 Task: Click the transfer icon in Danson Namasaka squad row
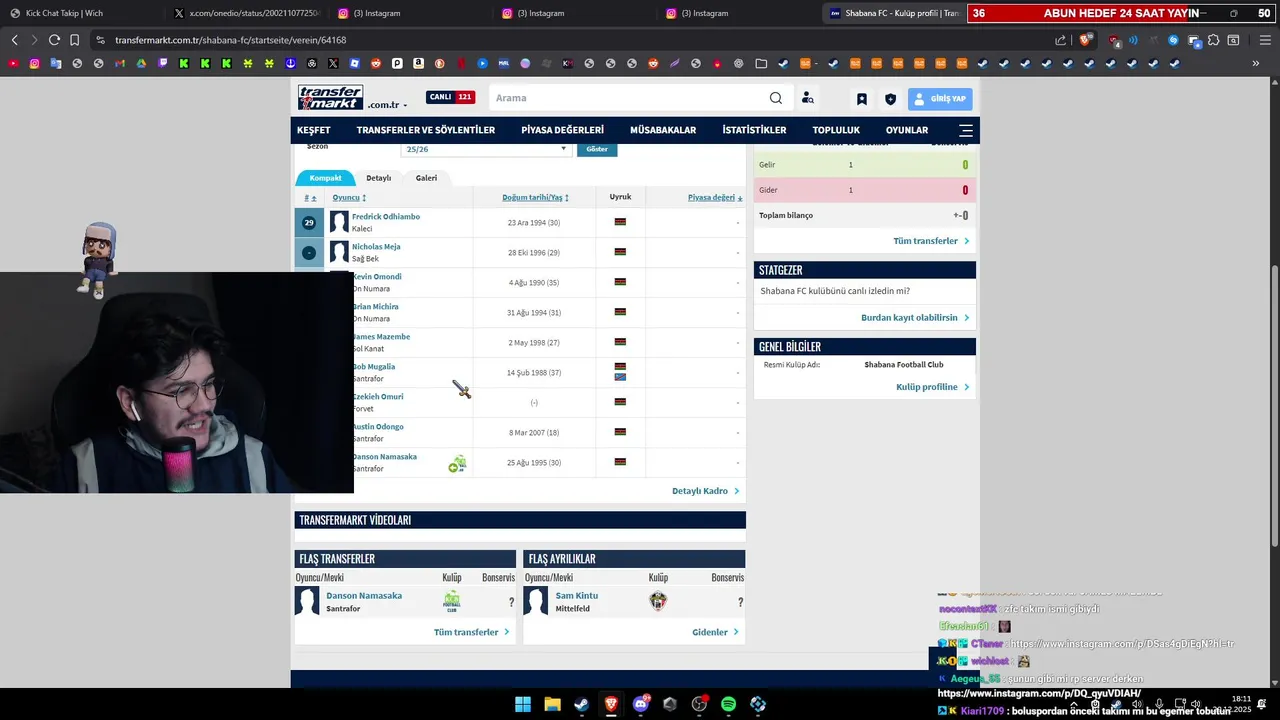pyautogui.click(x=457, y=464)
